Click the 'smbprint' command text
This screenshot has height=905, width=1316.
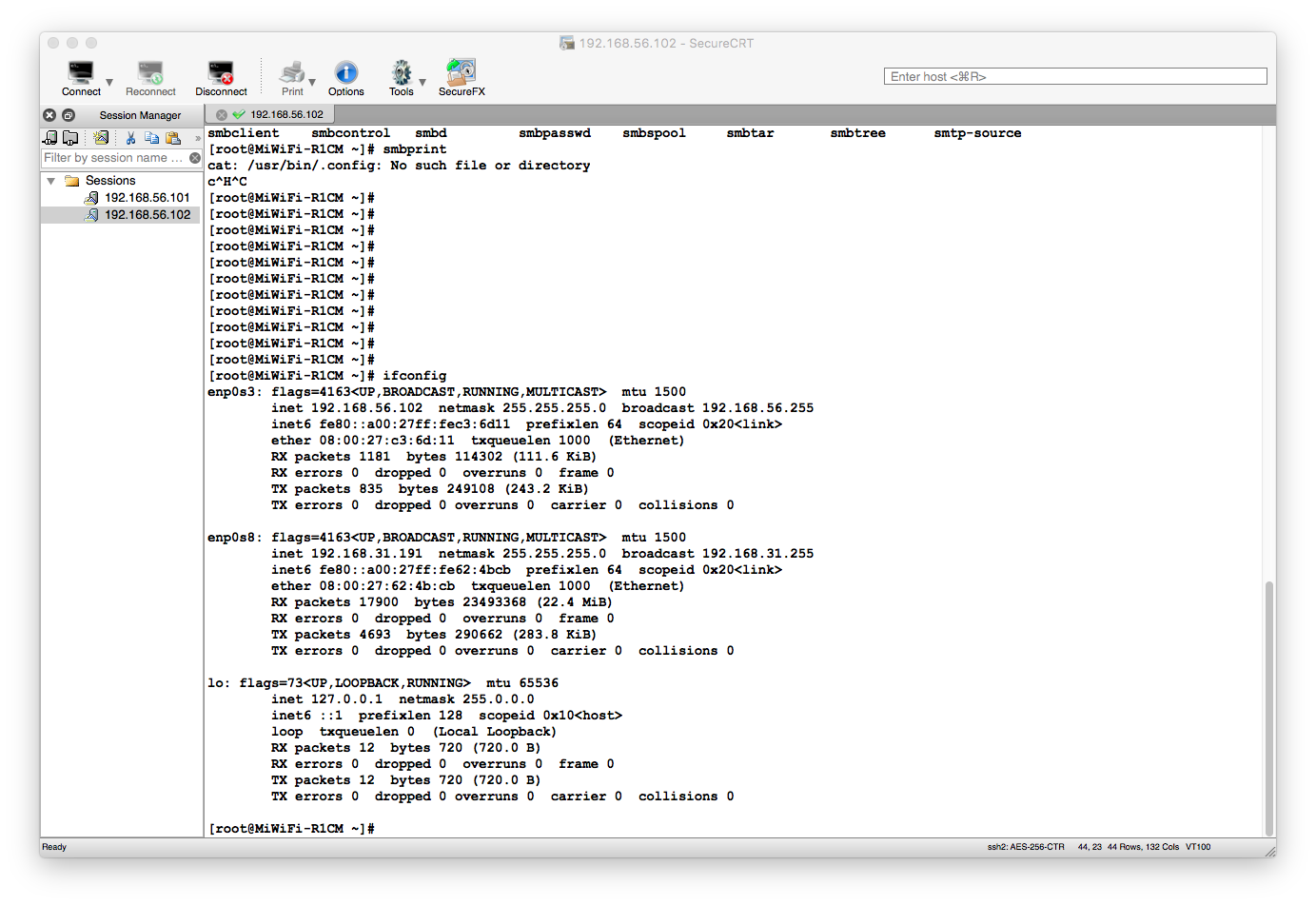point(415,149)
